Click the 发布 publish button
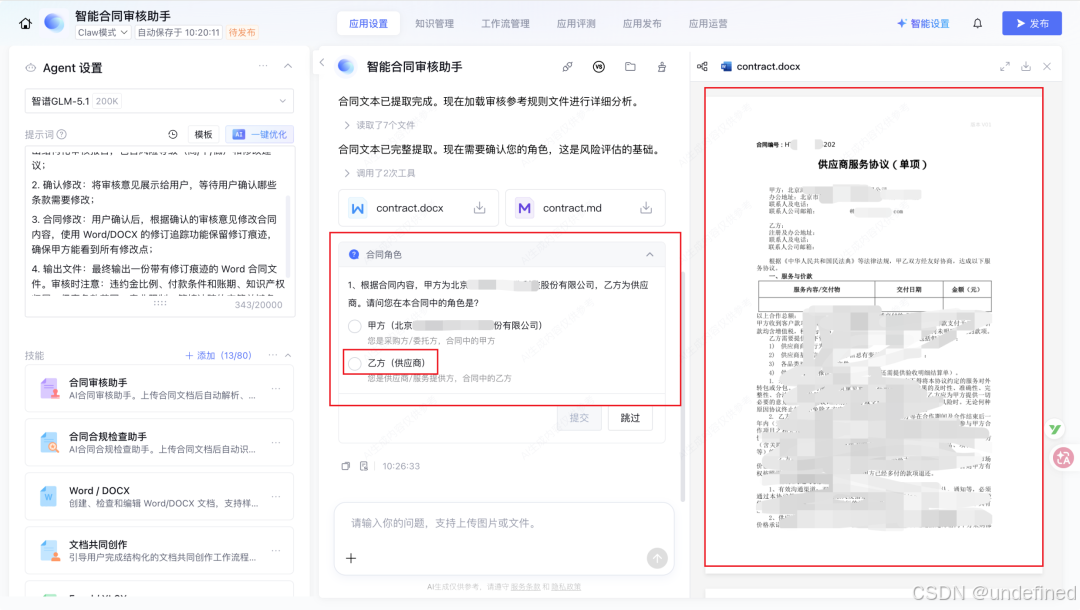 point(1032,23)
